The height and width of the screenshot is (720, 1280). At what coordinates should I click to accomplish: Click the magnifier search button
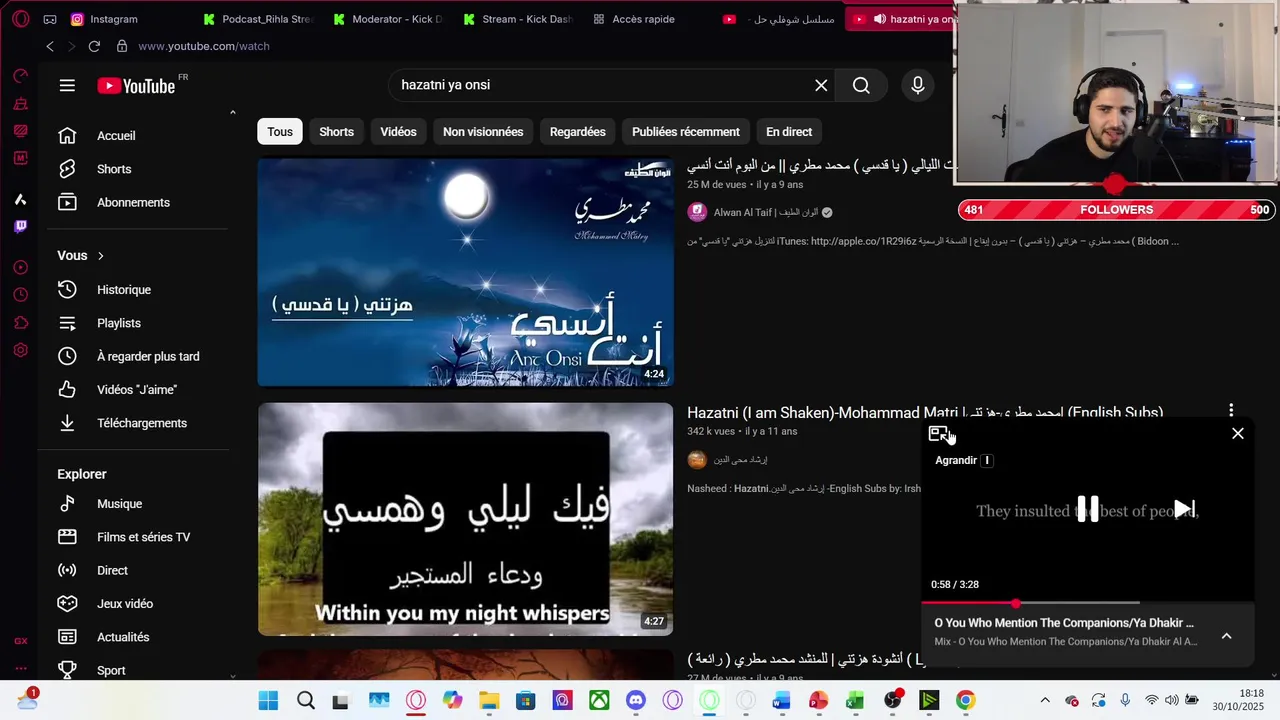pyautogui.click(x=861, y=86)
